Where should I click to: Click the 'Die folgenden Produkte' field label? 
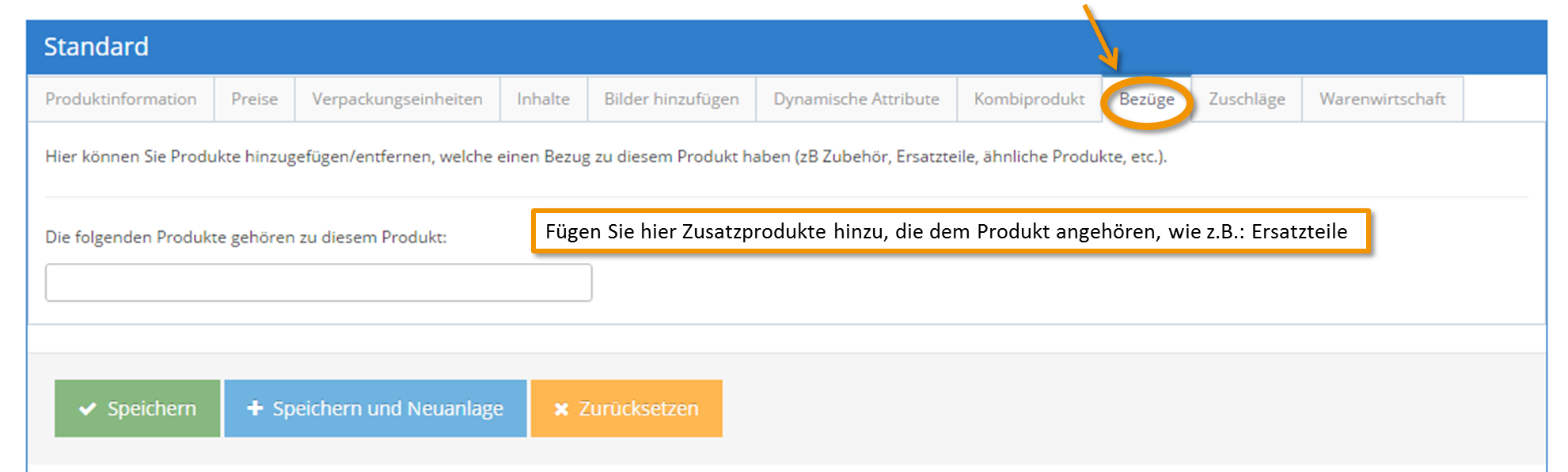pyautogui.click(x=246, y=237)
